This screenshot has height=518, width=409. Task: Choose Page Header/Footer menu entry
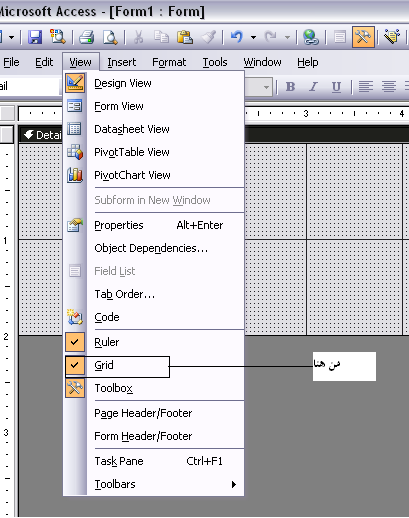[153, 413]
